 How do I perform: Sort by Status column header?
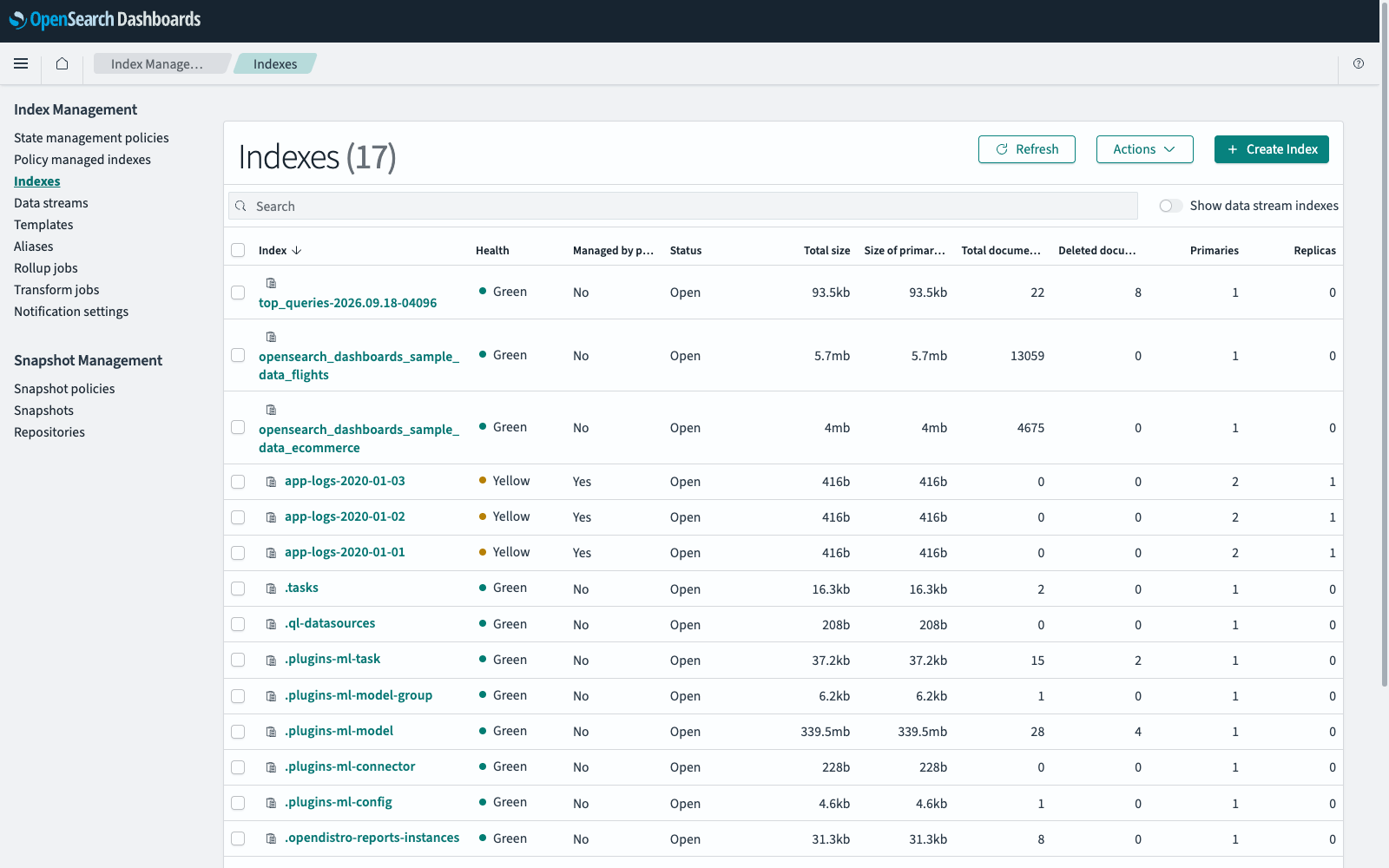click(x=686, y=250)
